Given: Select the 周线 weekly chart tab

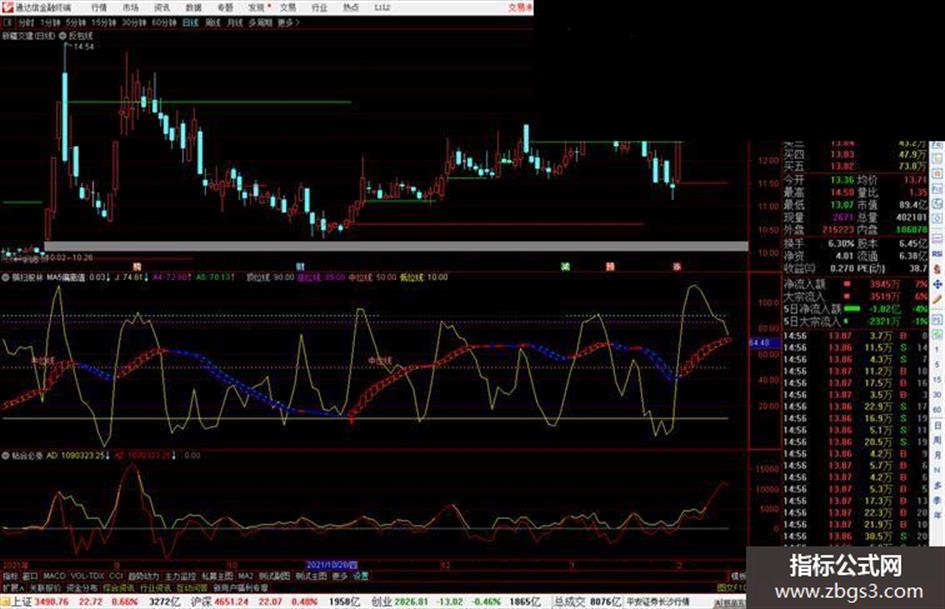Looking at the screenshot, I should point(213,23).
